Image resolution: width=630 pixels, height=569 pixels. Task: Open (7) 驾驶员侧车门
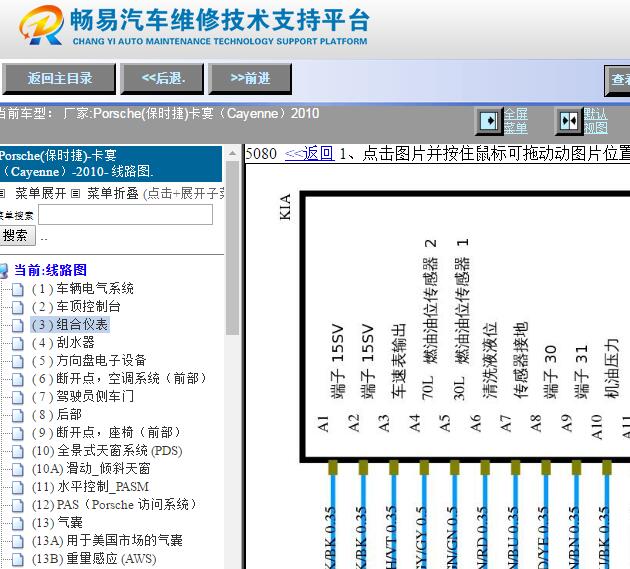(x=83, y=397)
